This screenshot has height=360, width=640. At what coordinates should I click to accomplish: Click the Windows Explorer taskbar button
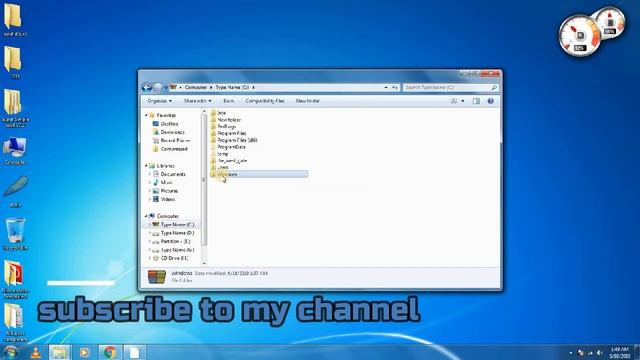pos(60,352)
